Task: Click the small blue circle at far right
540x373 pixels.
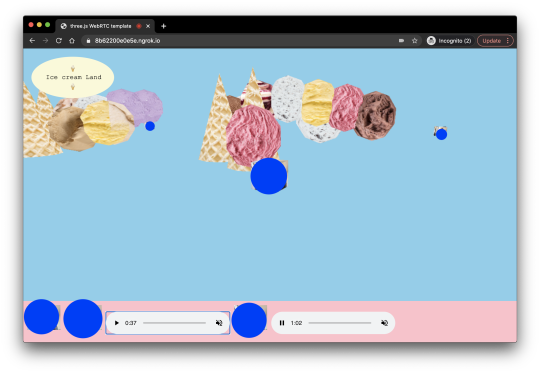Action: [x=441, y=134]
